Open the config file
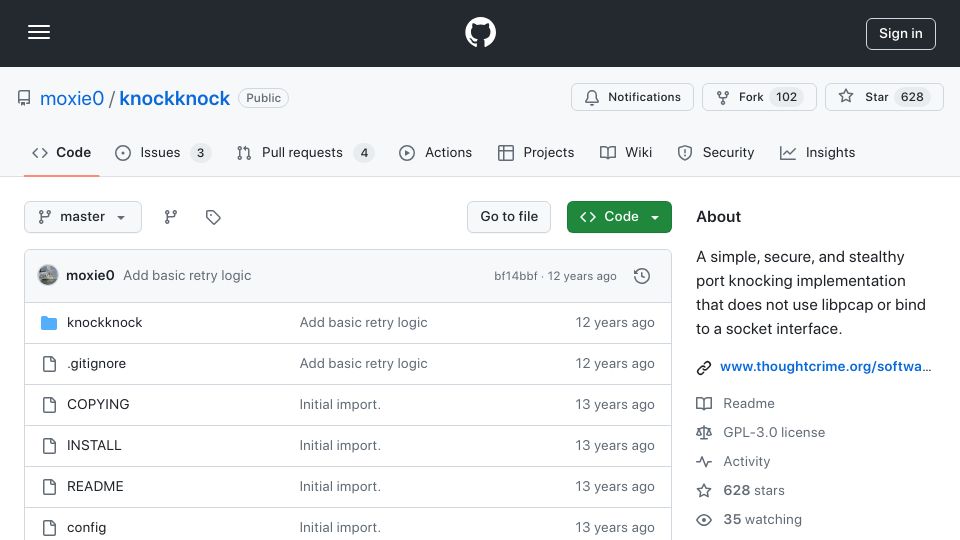This screenshot has height=540, width=960. [86, 528]
